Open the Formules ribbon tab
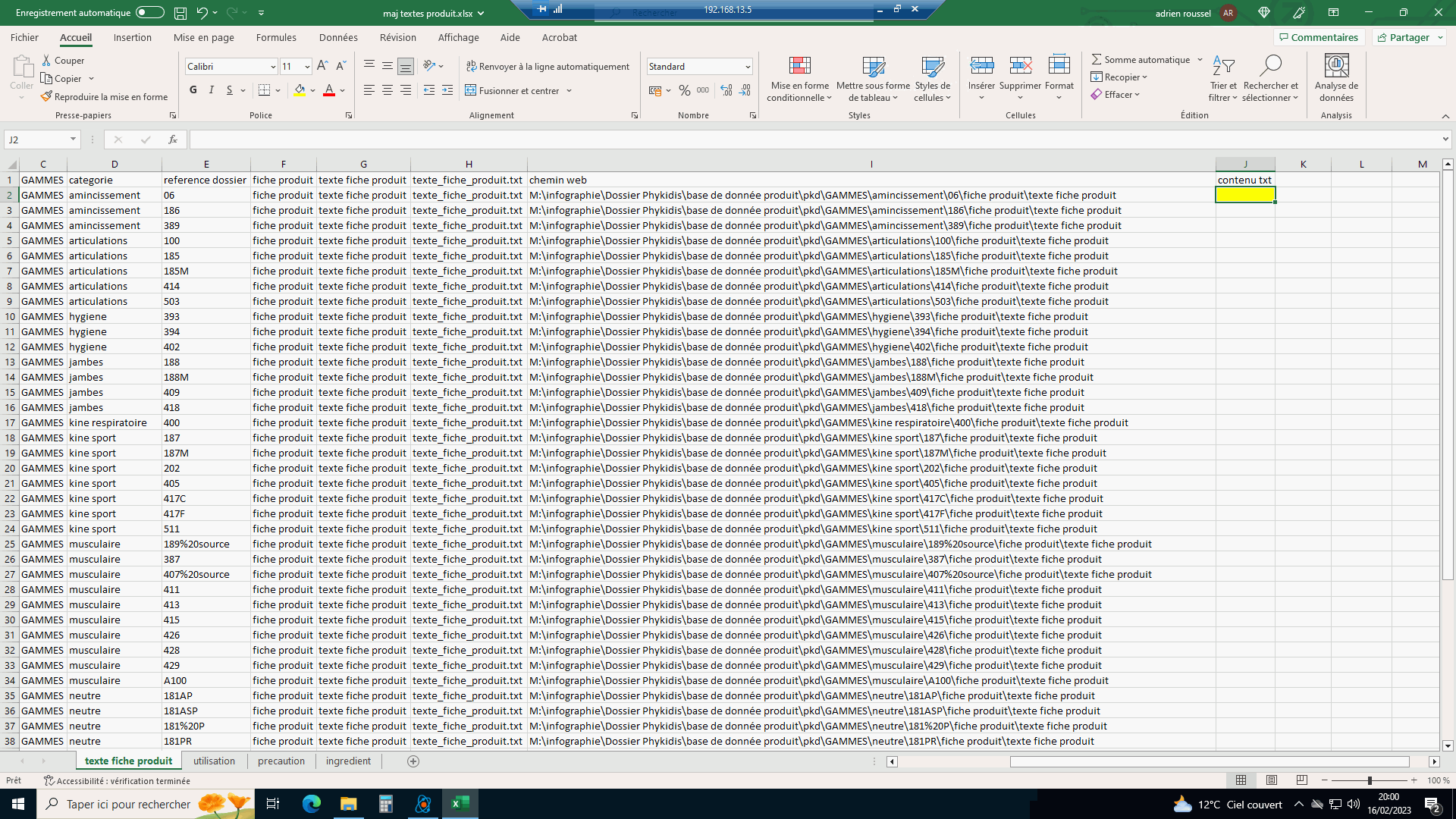This screenshot has height=819, width=1456. [276, 37]
